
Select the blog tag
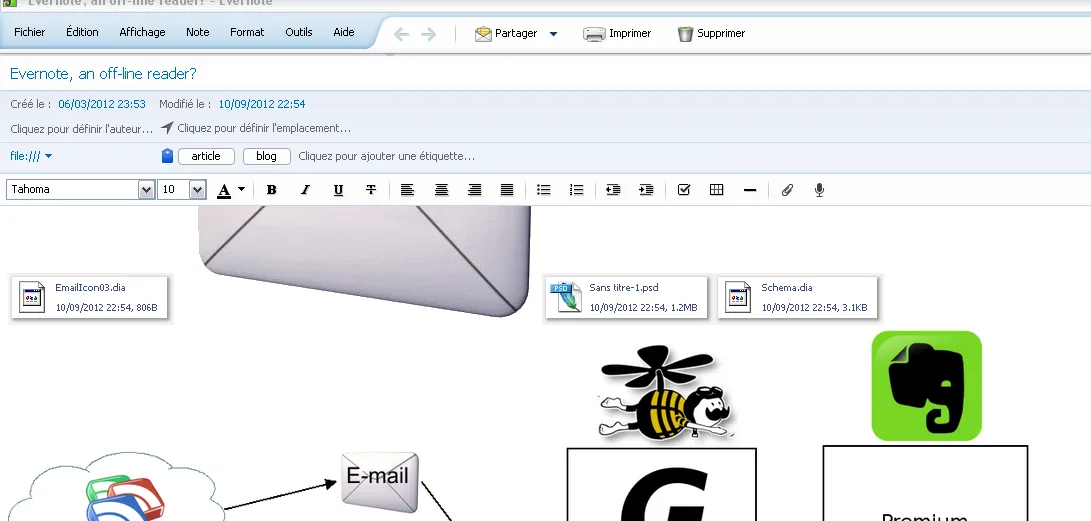pos(266,157)
